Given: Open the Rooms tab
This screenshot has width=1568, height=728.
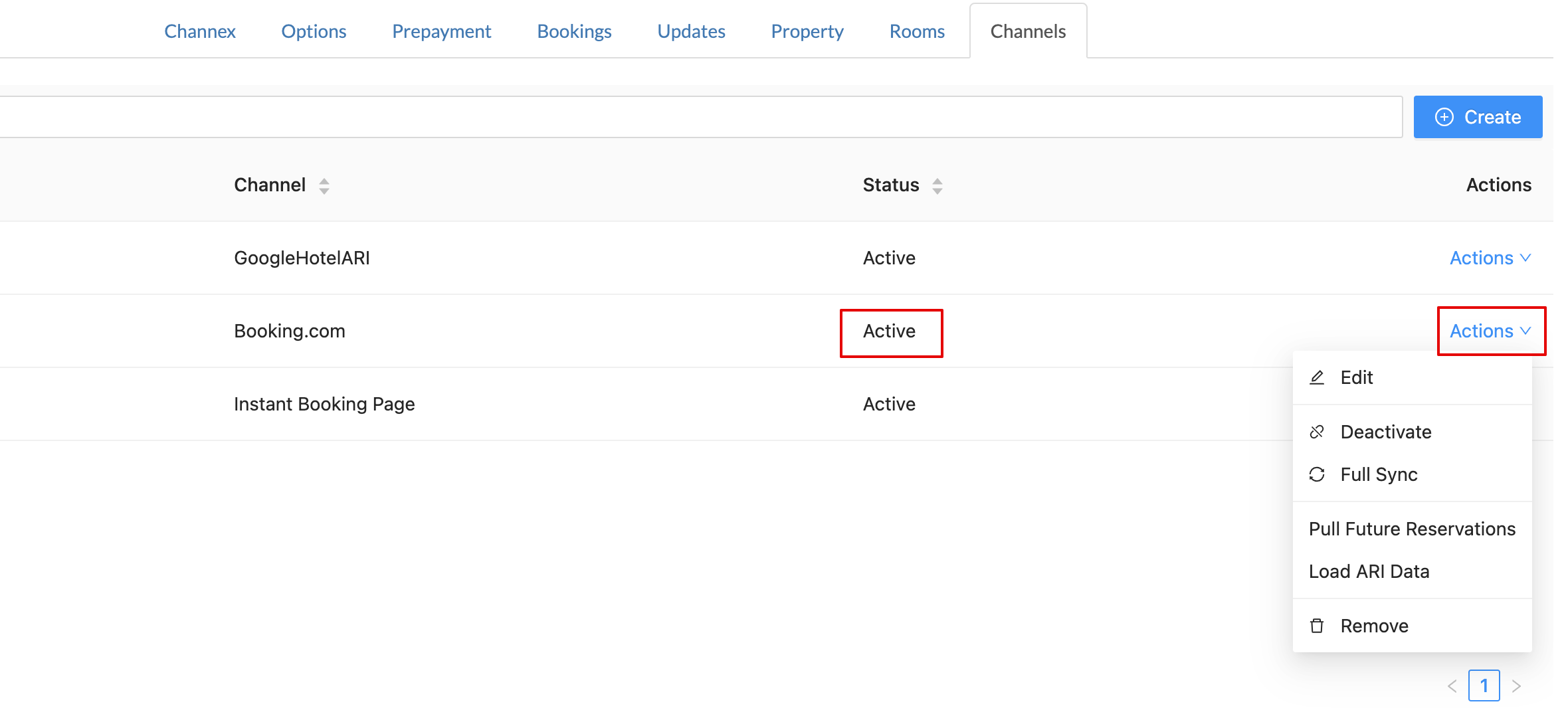Looking at the screenshot, I should 916,31.
